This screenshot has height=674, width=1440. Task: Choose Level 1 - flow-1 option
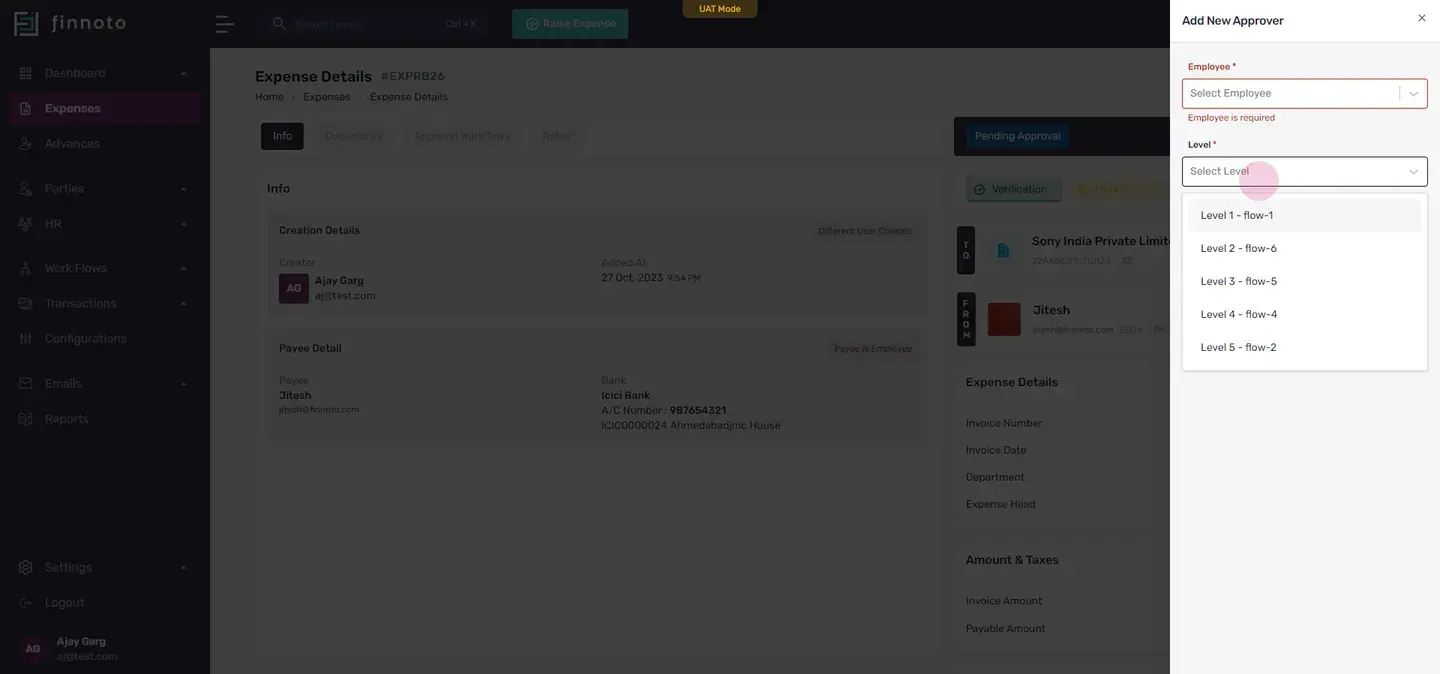(x=1305, y=215)
